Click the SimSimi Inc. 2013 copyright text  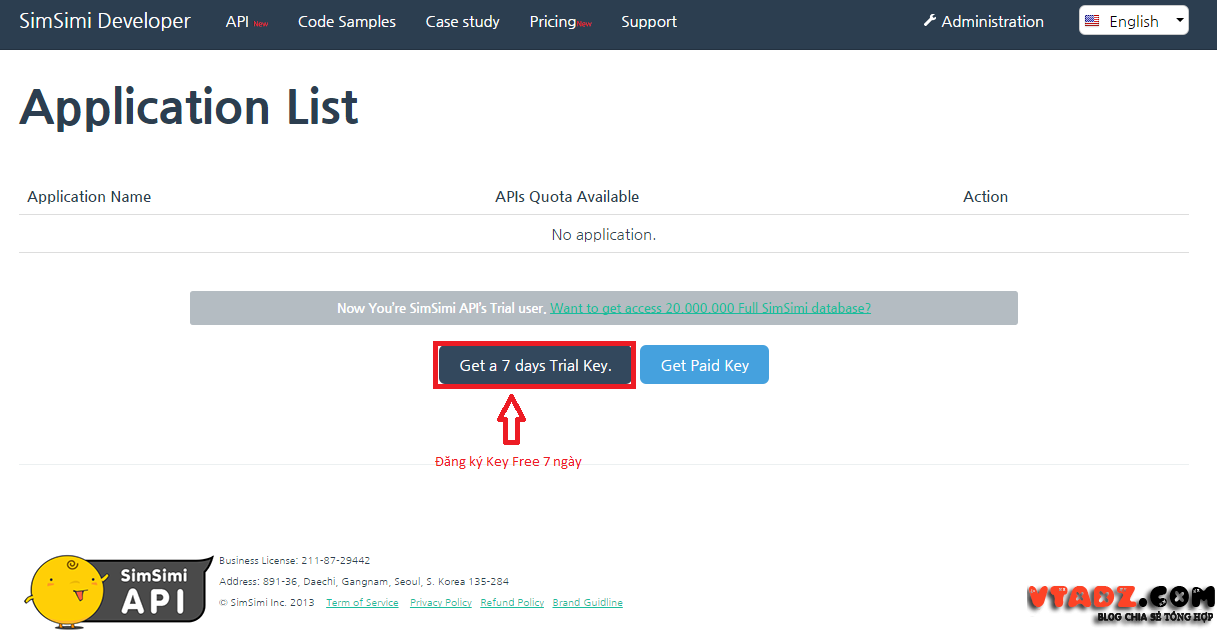point(267,603)
